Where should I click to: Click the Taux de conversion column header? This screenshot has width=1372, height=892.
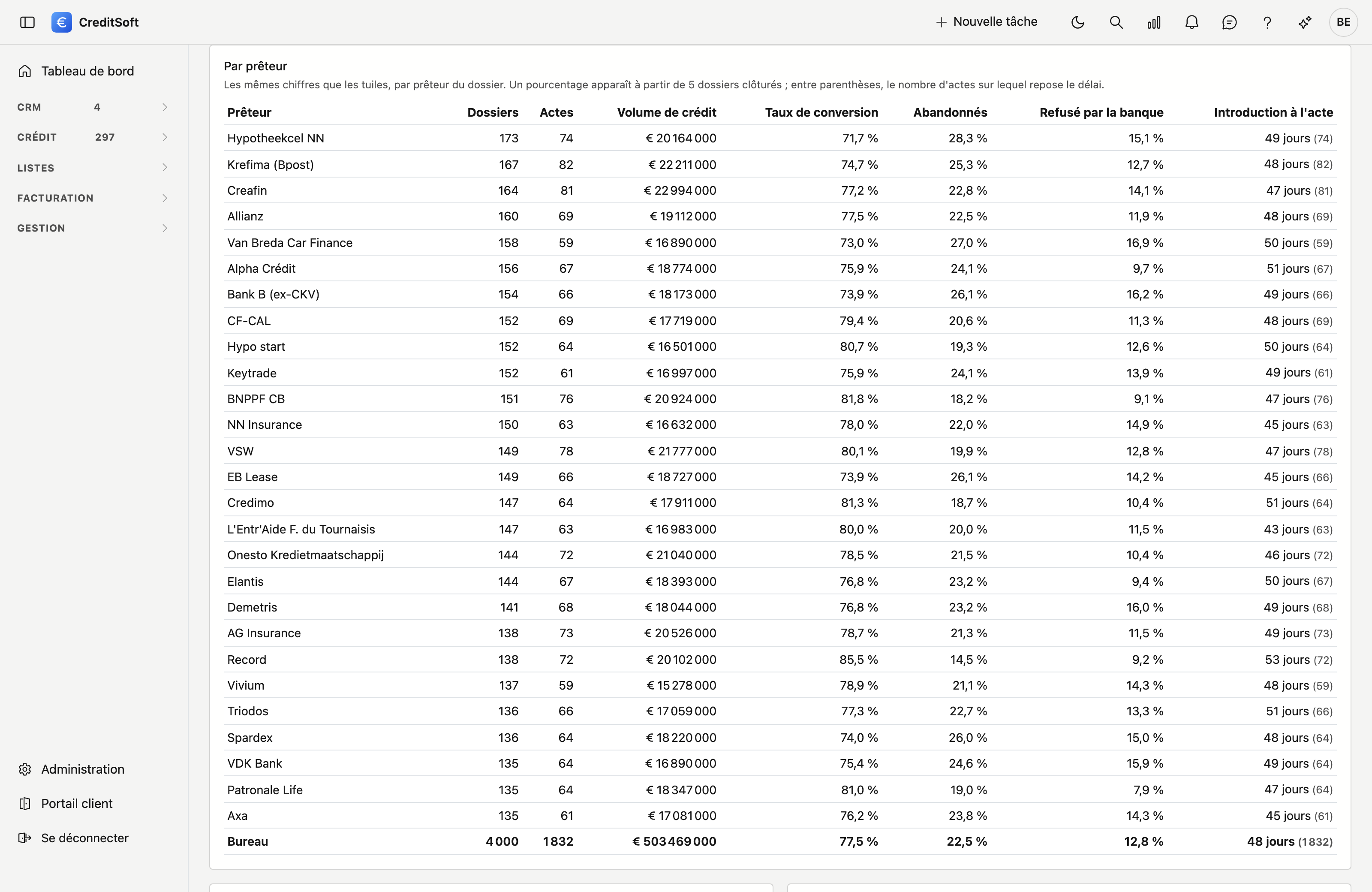pos(821,112)
